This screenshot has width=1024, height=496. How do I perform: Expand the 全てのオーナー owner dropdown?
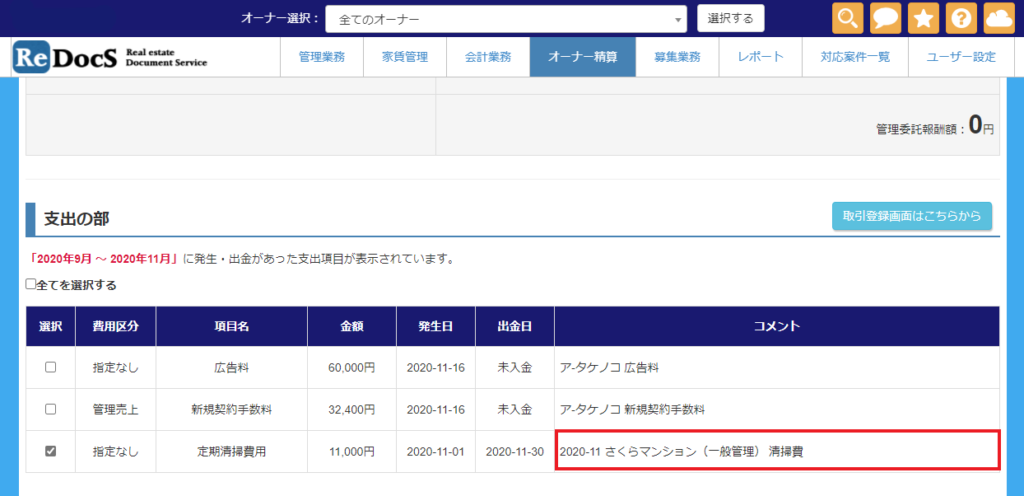click(506, 20)
